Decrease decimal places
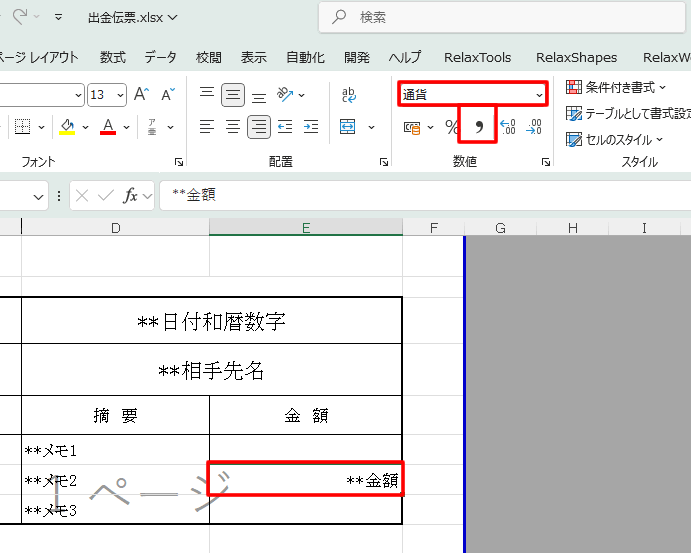The width and height of the screenshot is (691, 553). (534, 127)
